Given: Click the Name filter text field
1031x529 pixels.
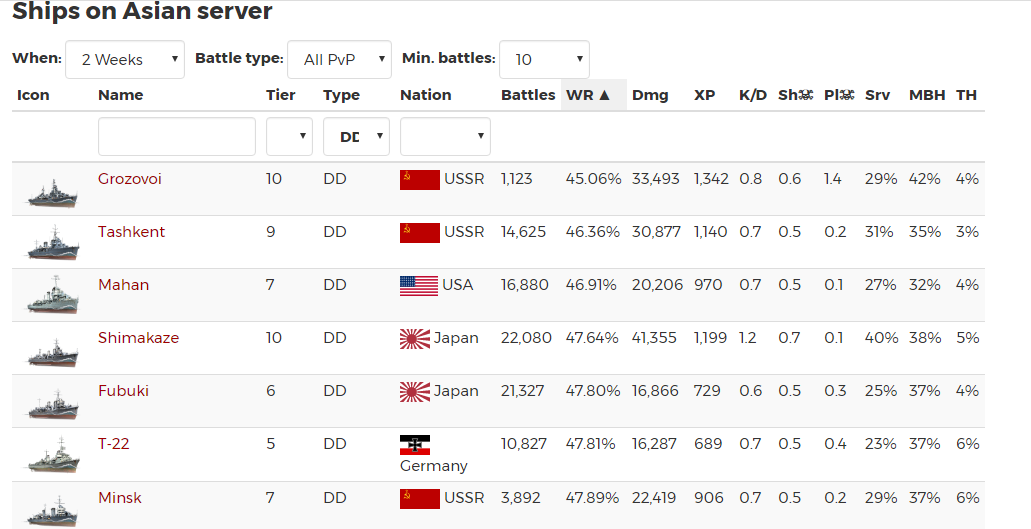Looking at the screenshot, I should (x=177, y=137).
